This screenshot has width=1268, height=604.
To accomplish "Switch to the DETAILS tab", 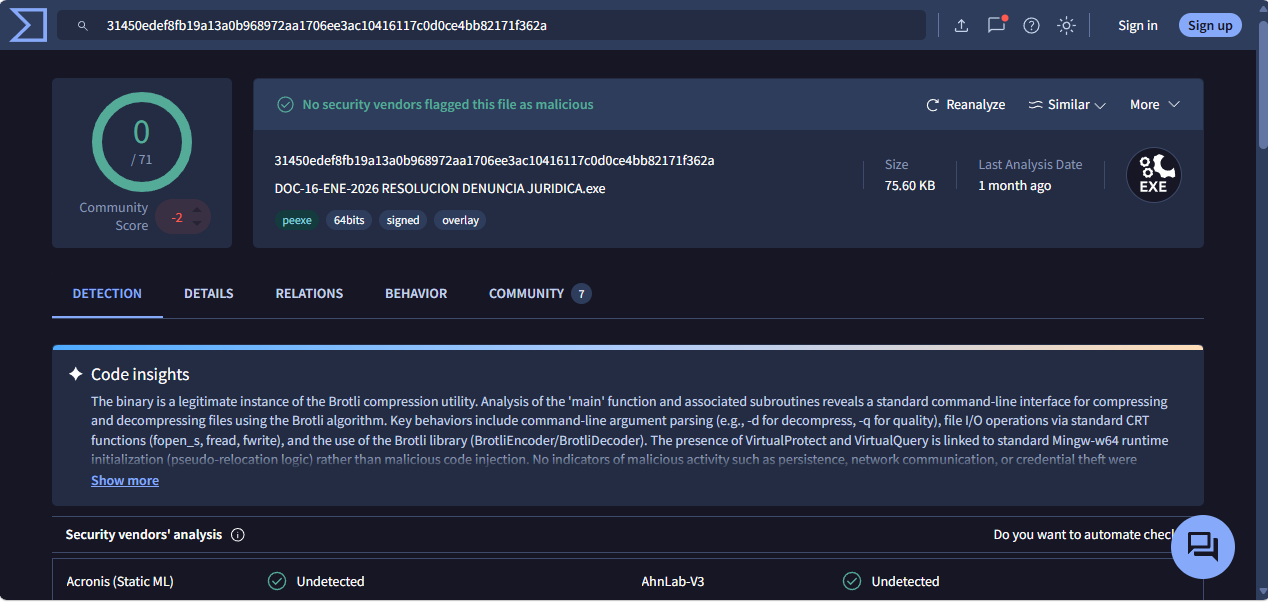I will tap(209, 293).
